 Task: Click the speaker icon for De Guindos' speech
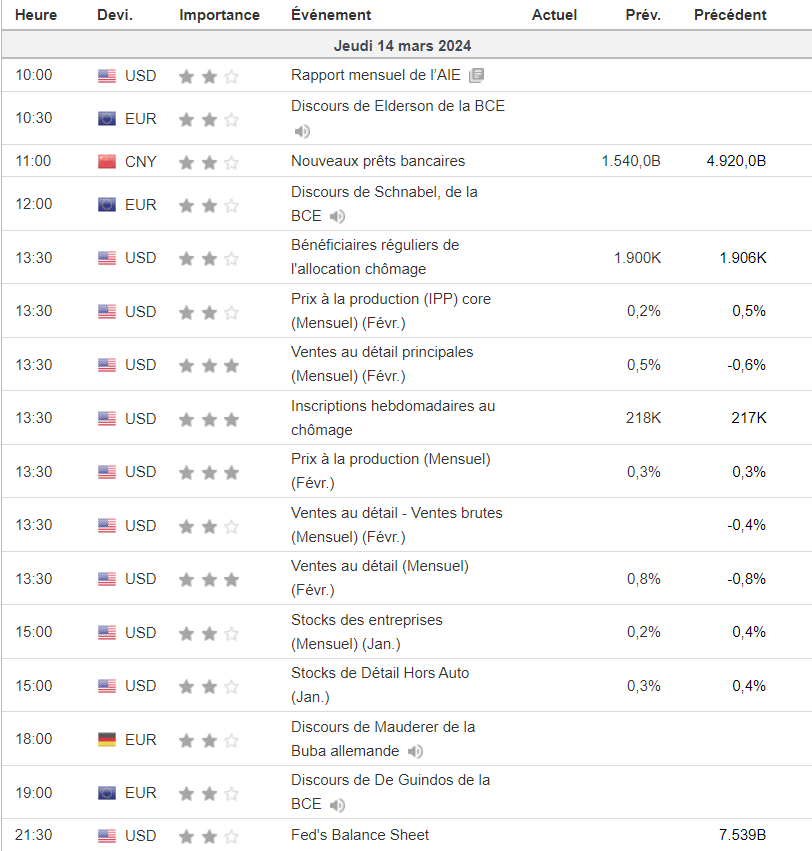coord(338,805)
